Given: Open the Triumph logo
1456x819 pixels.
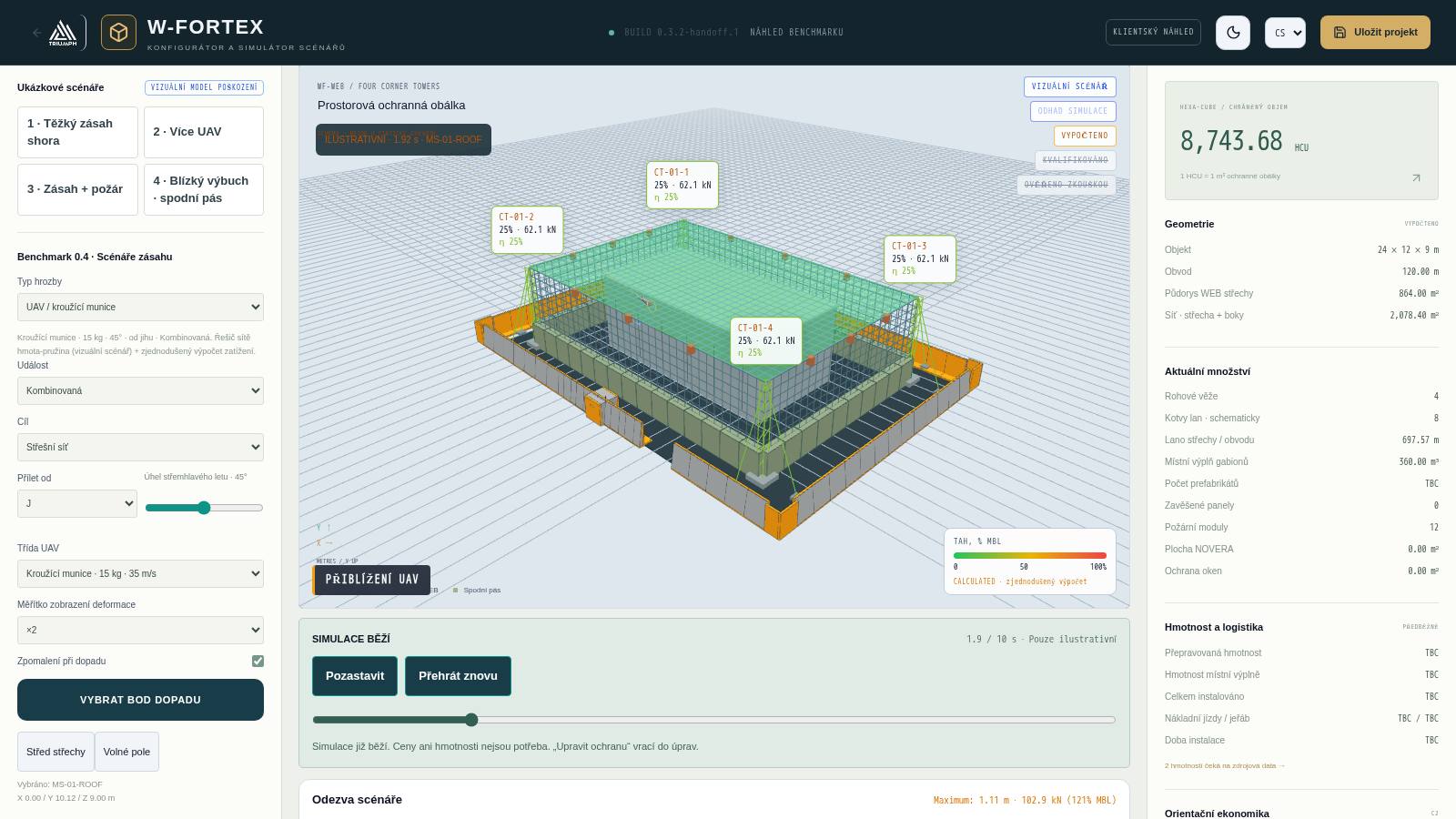Looking at the screenshot, I should 63,33.
